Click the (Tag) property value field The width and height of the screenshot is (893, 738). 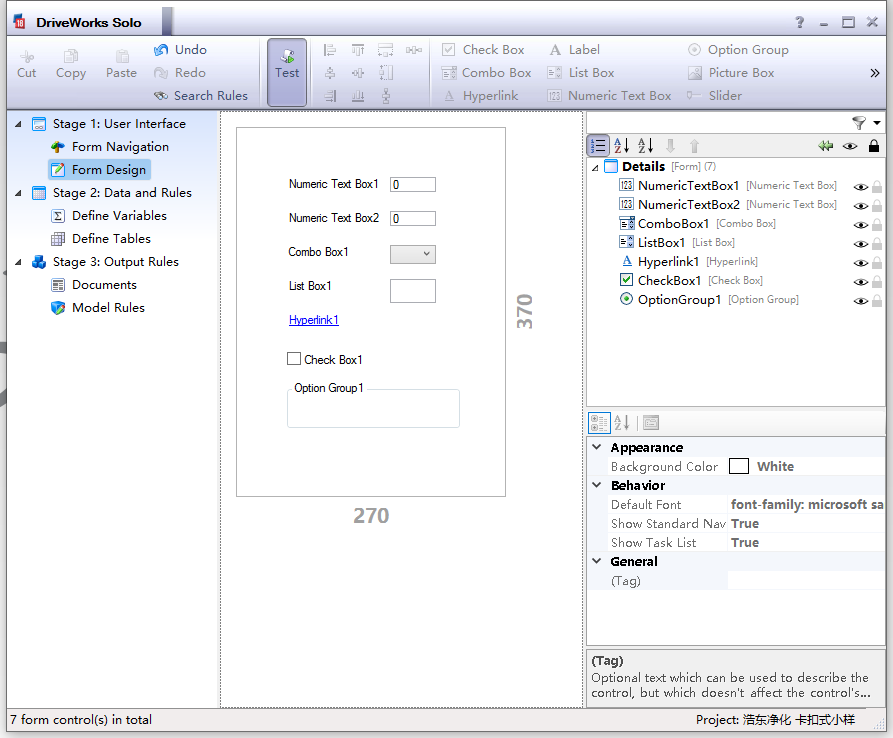click(806, 581)
